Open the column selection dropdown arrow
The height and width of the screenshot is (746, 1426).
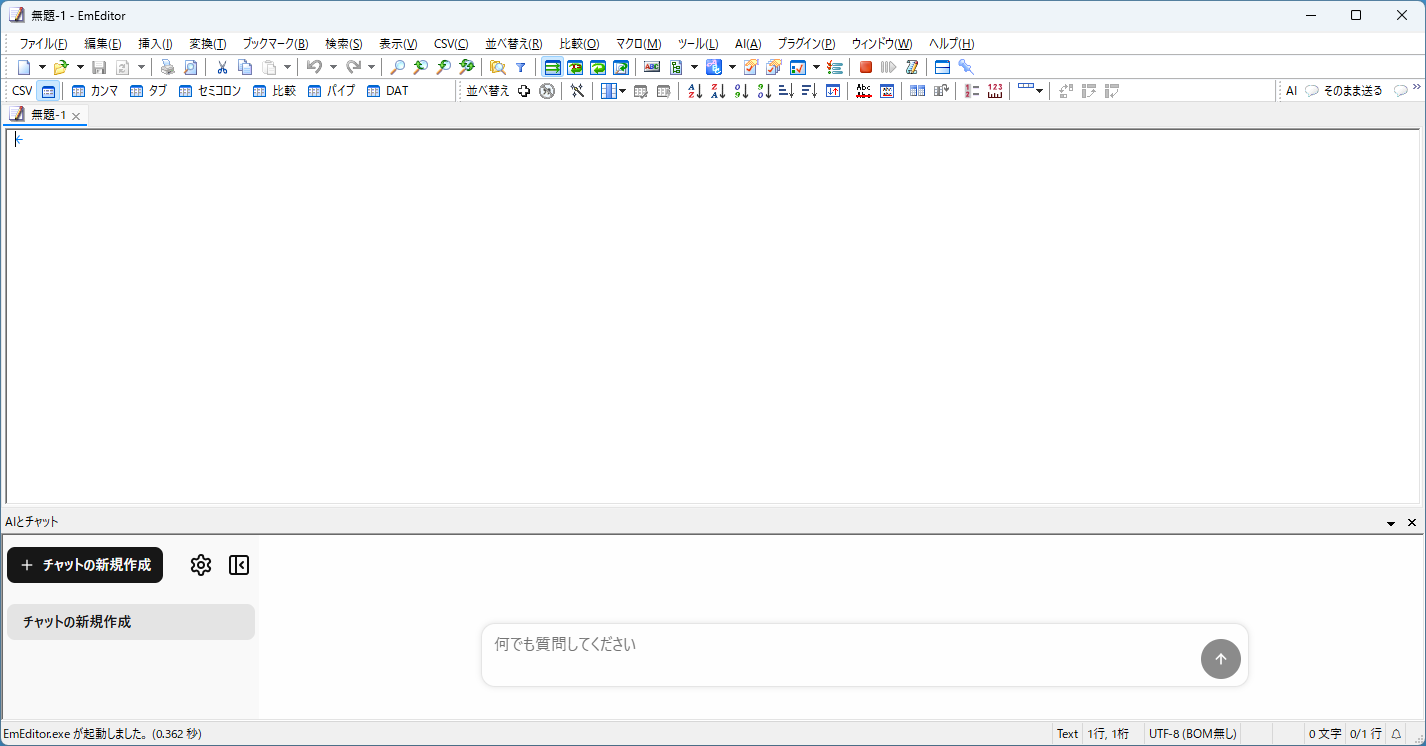tap(623, 91)
